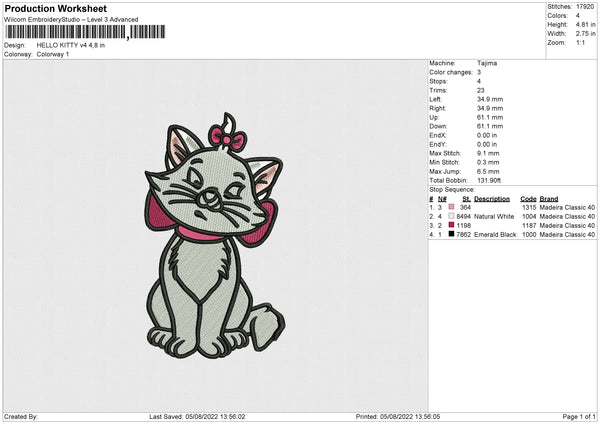Image resolution: width=600 pixels, height=424 pixels.
Task: Click the Min Stitch value 0.3 mm
Action: [x=488, y=162]
